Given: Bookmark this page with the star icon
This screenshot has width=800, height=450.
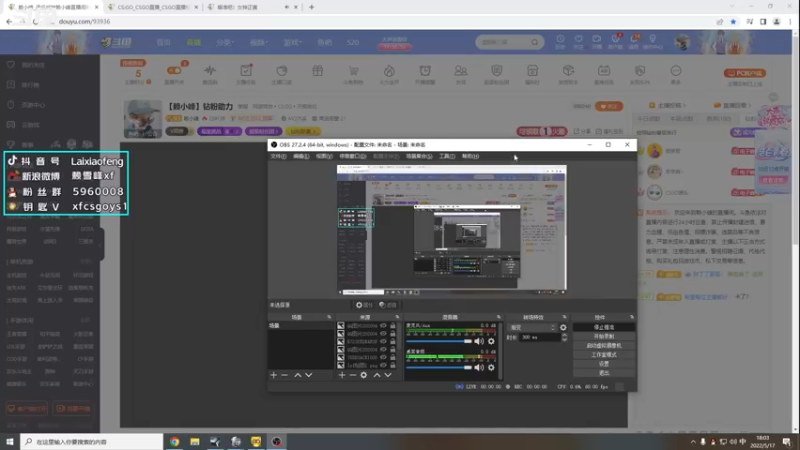Looking at the screenshot, I should (733, 22).
